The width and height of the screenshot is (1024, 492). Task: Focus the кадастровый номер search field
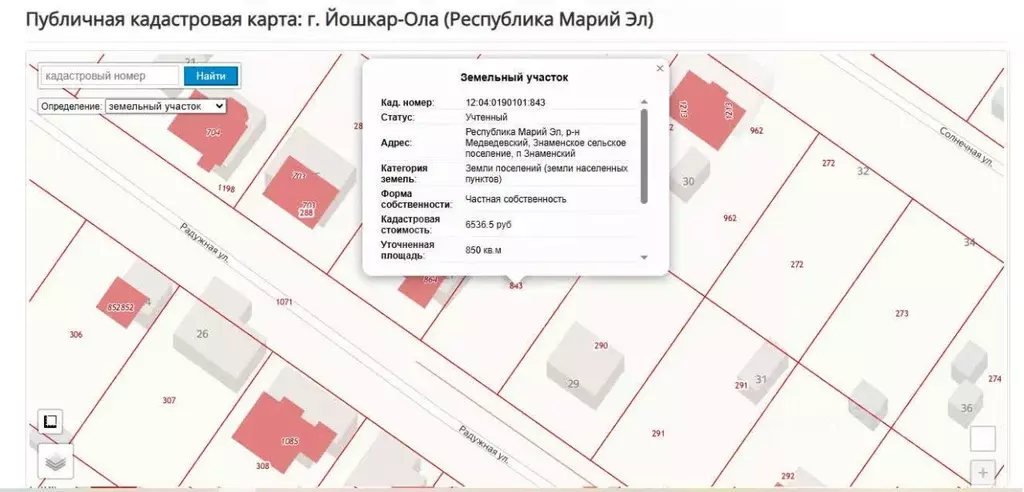[110, 76]
